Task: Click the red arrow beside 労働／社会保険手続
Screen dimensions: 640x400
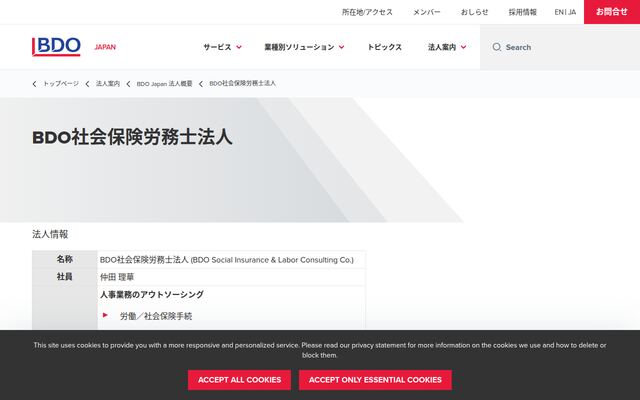Action: coord(105,315)
